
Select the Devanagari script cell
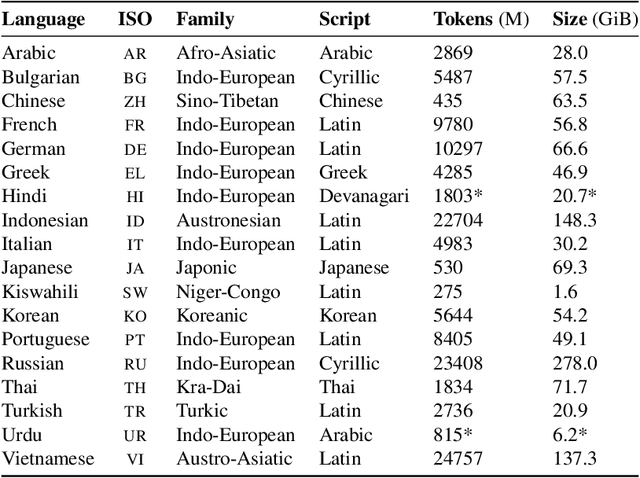tap(364, 197)
